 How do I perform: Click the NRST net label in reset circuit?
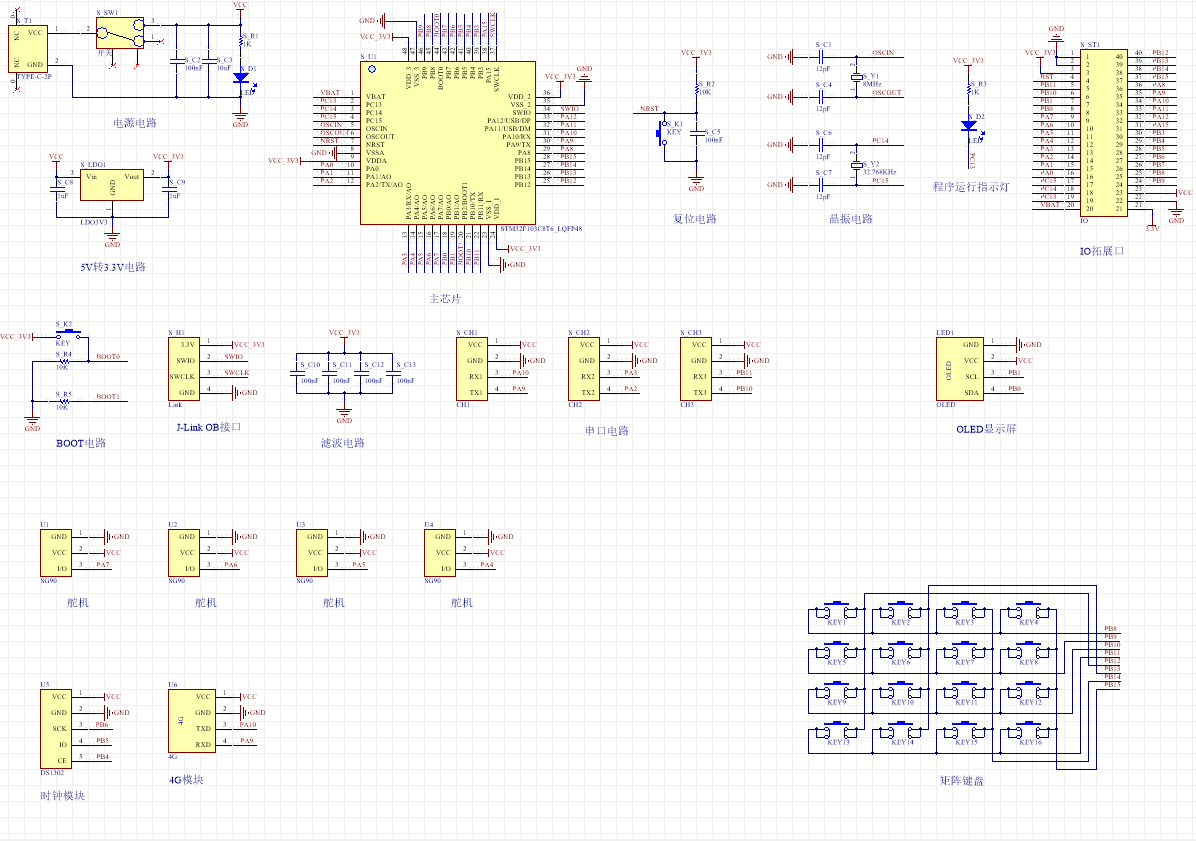pos(649,109)
